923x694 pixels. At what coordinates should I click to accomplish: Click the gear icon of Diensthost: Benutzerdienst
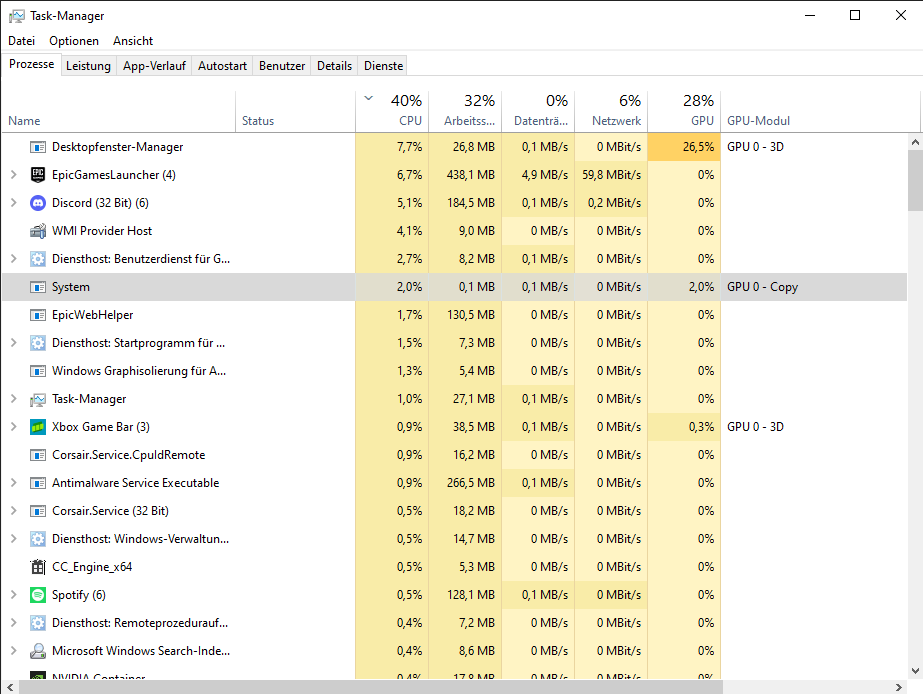click(x=38, y=259)
